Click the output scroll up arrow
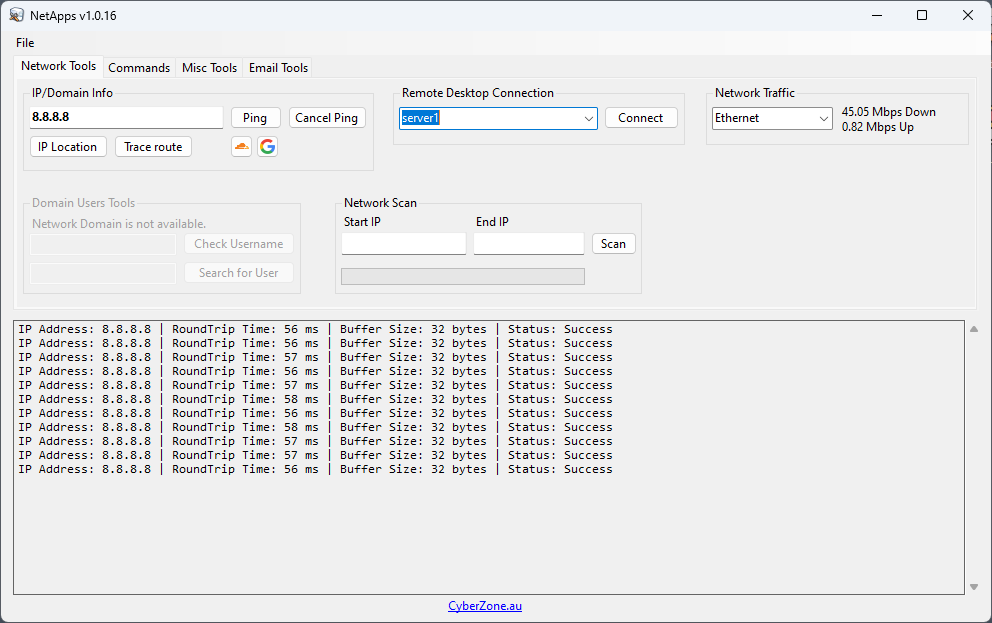The height and width of the screenshot is (623, 992). pyautogui.click(x=974, y=329)
